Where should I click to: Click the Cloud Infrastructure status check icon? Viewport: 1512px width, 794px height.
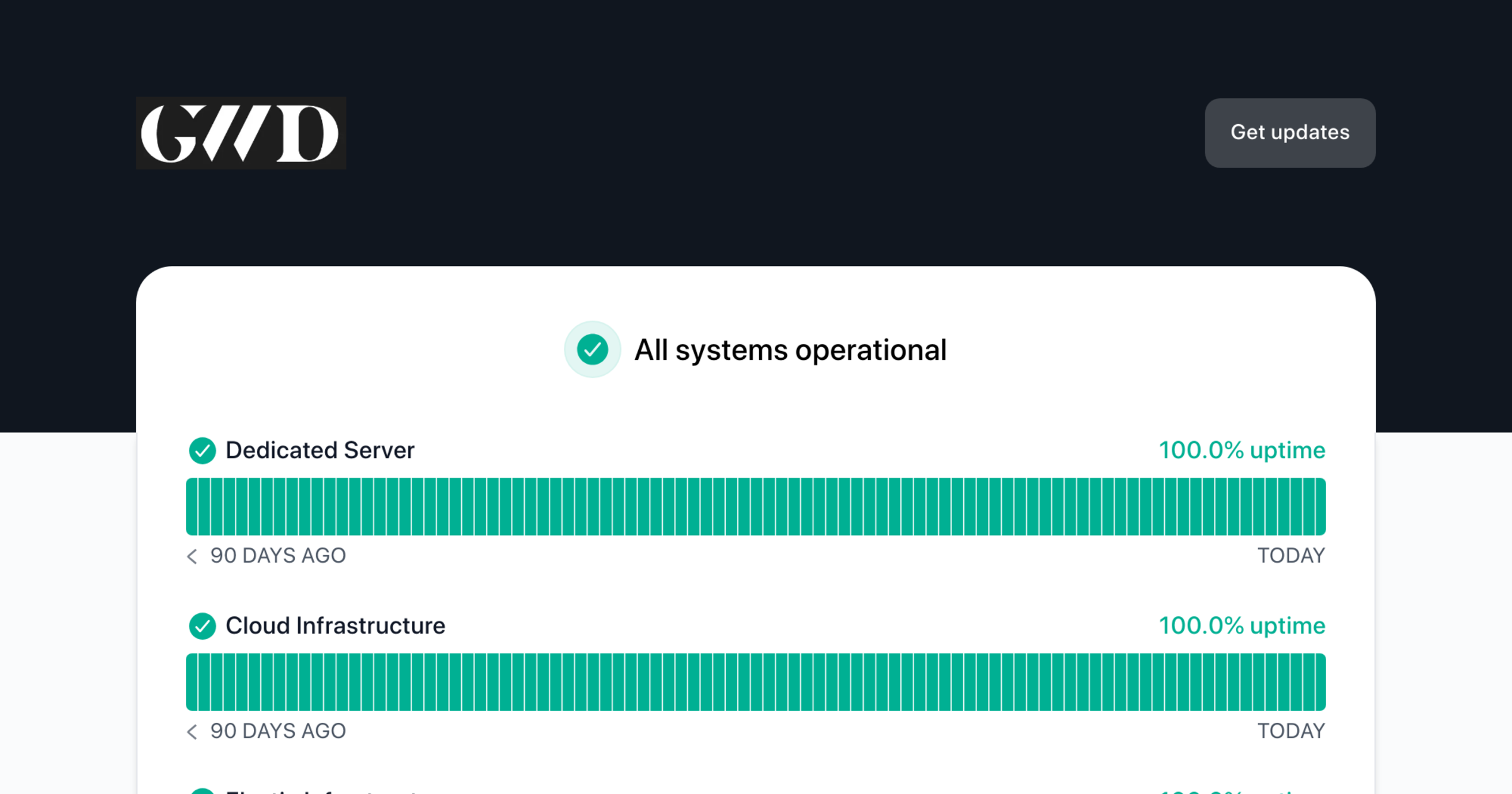click(x=202, y=626)
